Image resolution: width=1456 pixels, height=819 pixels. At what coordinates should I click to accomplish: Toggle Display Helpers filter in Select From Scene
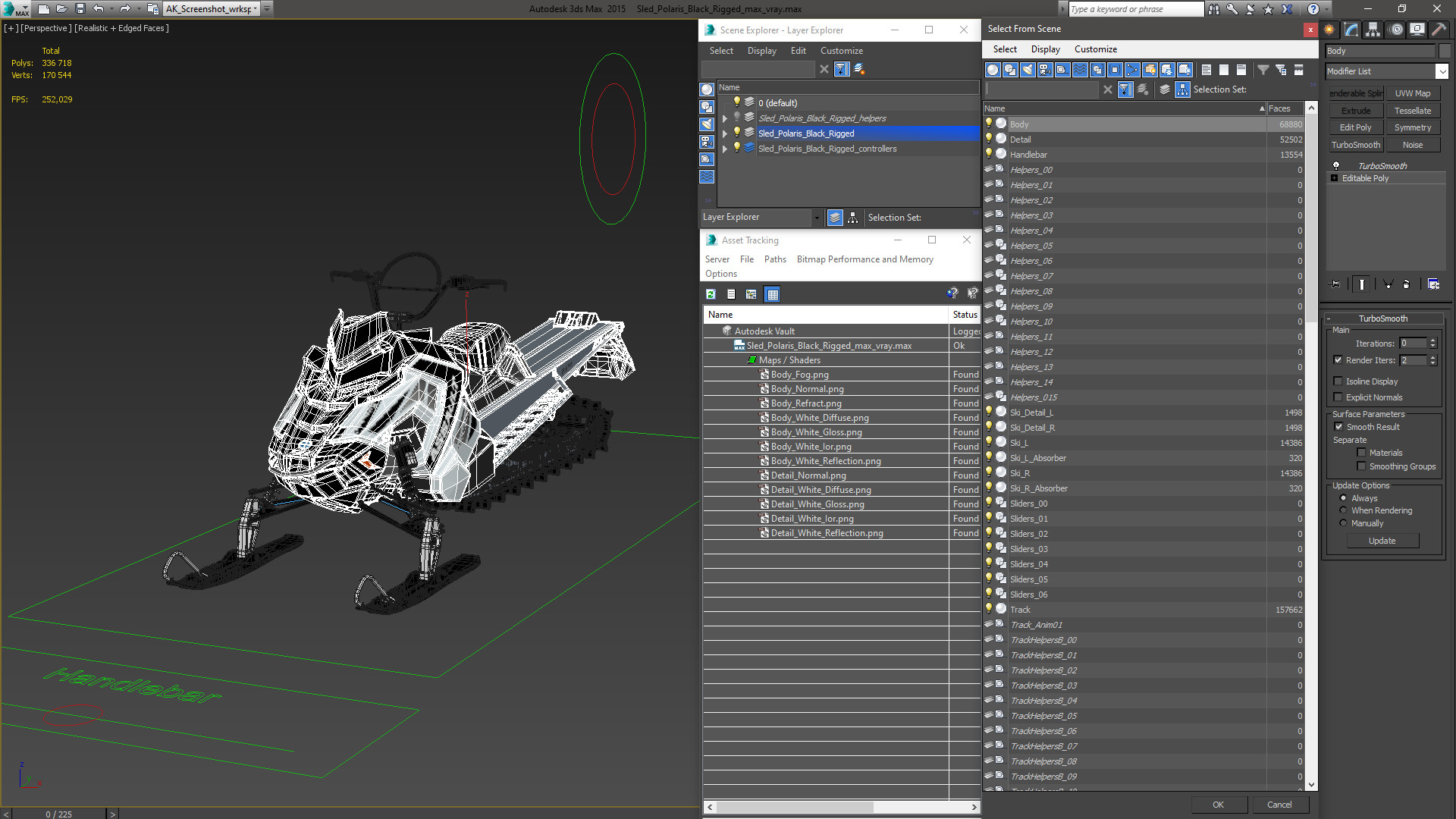tap(1062, 70)
